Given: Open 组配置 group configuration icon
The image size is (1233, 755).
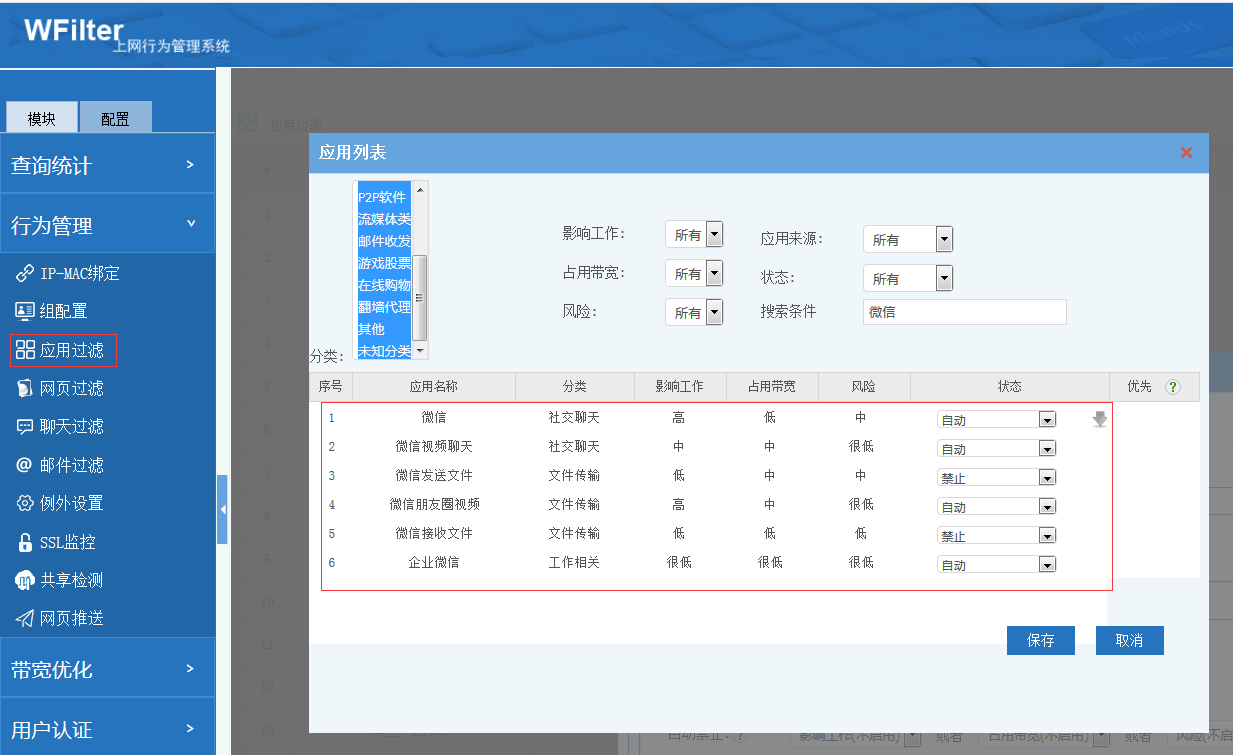Looking at the screenshot, I should tap(25, 311).
